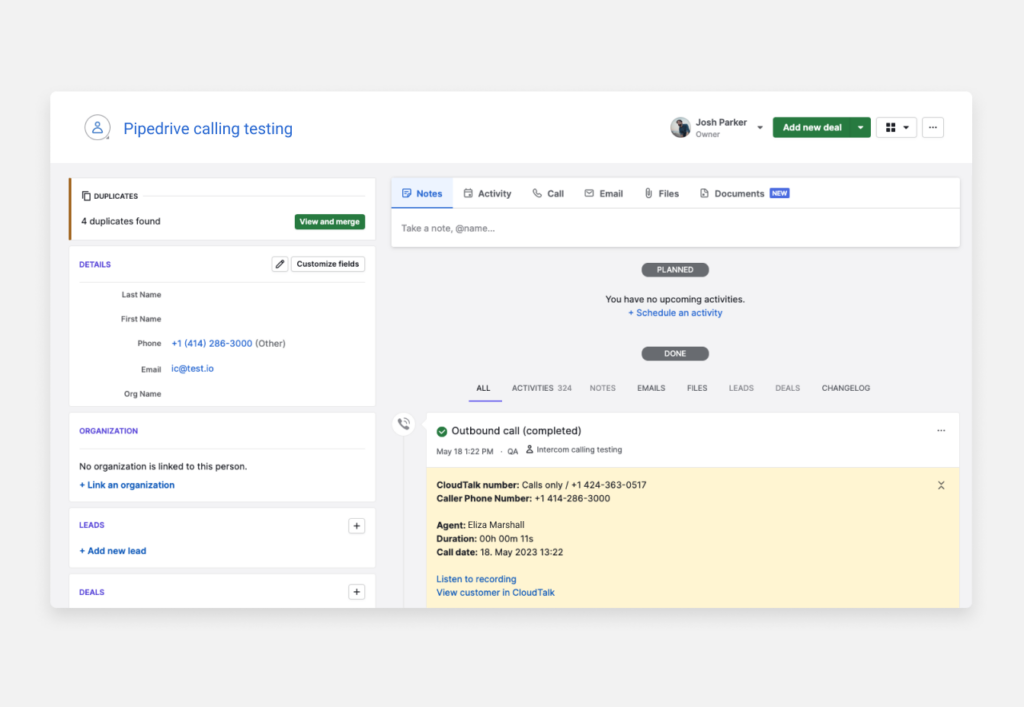
Task: Click the DONE section badge
Action: point(675,354)
